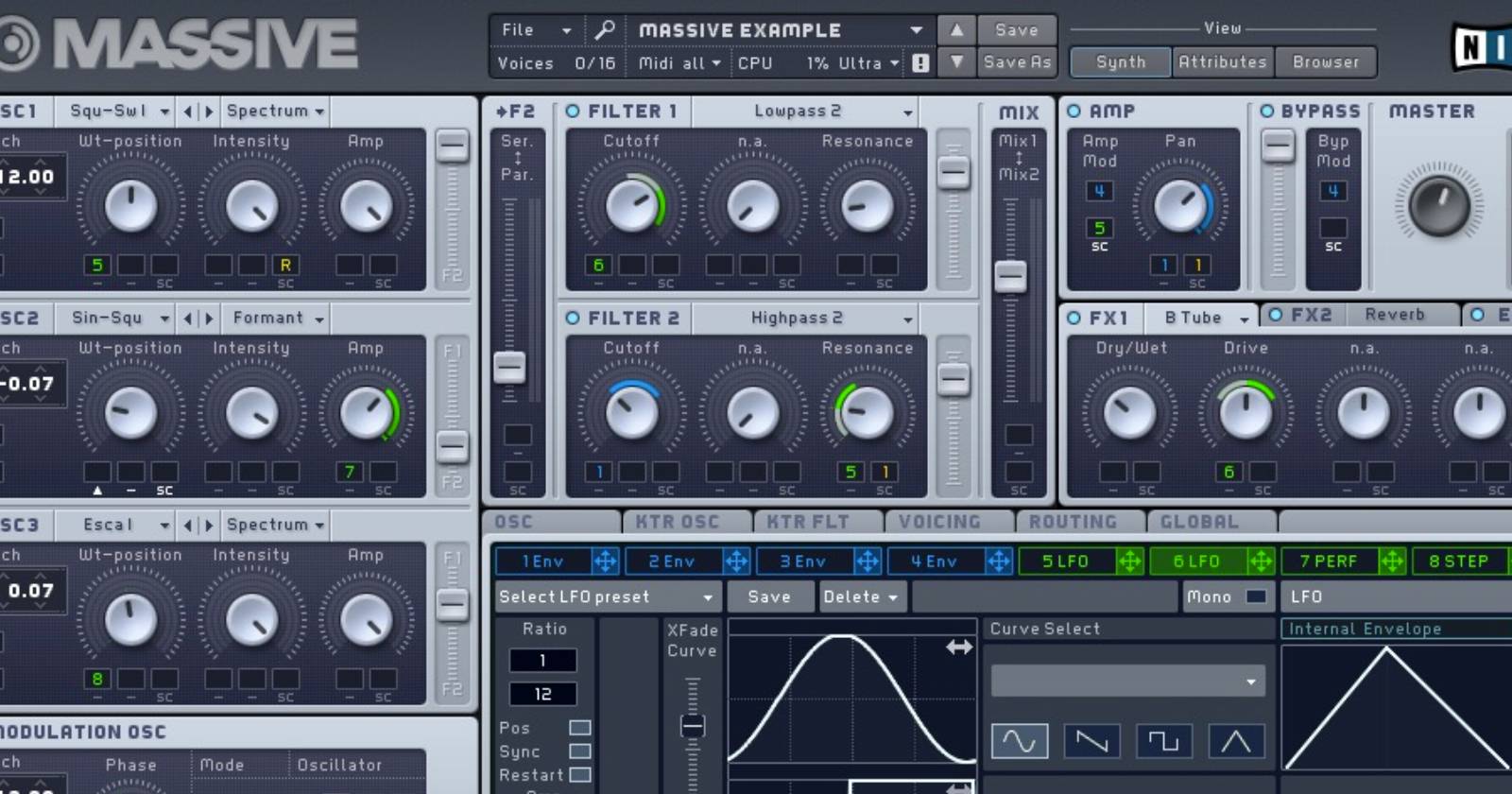This screenshot has height=794, width=1512.
Task: Grab the 1 Env modulation drag handle
Action: [605, 561]
